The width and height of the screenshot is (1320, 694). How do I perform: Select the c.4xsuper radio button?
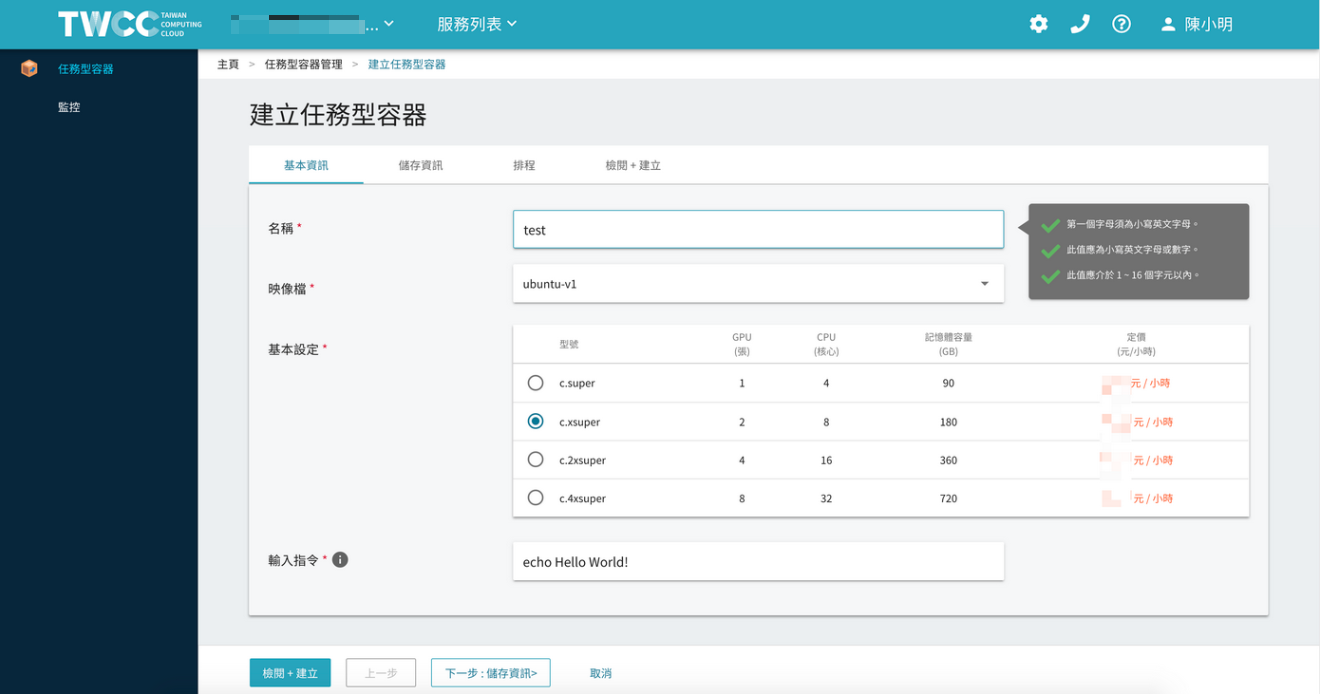[x=536, y=497]
